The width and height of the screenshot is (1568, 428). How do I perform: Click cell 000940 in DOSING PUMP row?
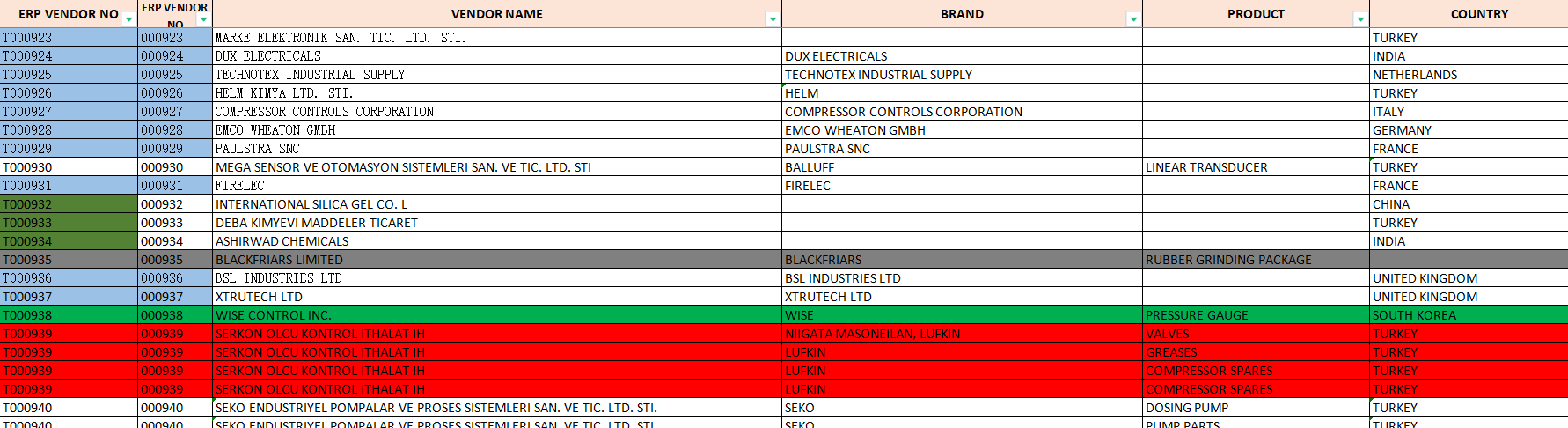[175, 408]
